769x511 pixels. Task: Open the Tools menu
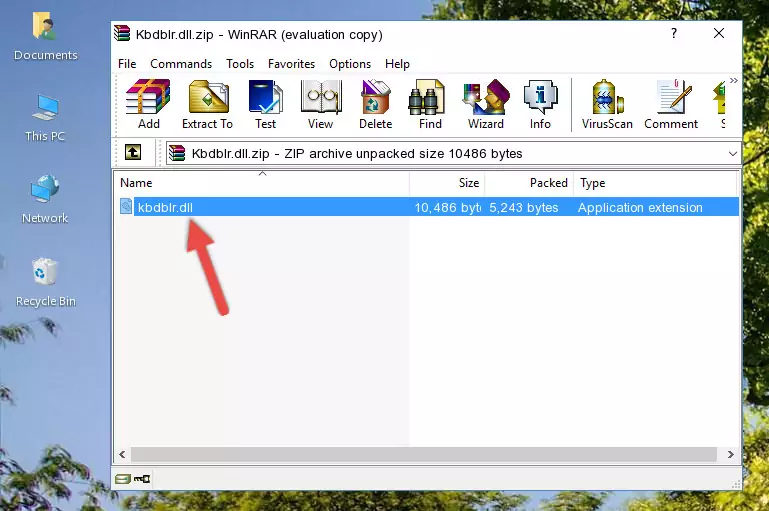coord(240,64)
